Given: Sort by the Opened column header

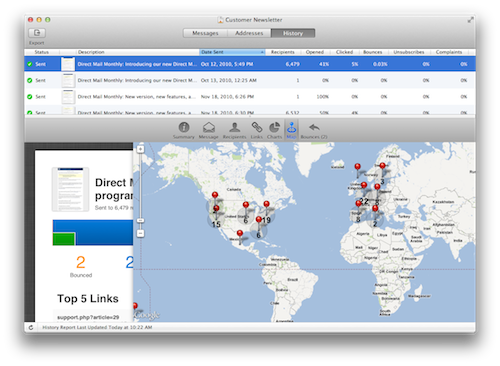Looking at the screenshot, I should point(315,52).
